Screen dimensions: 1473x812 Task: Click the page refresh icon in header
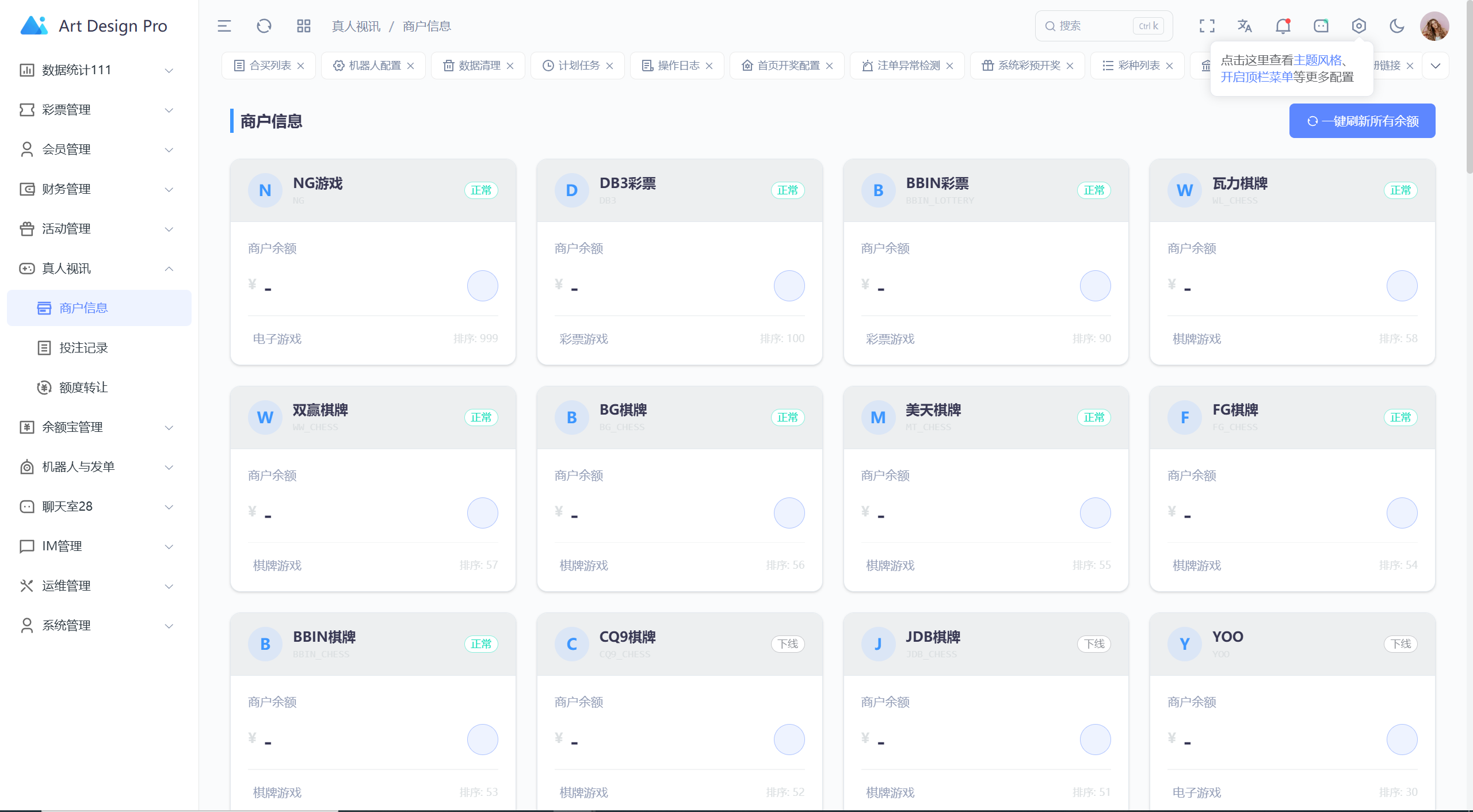point(264,26)
